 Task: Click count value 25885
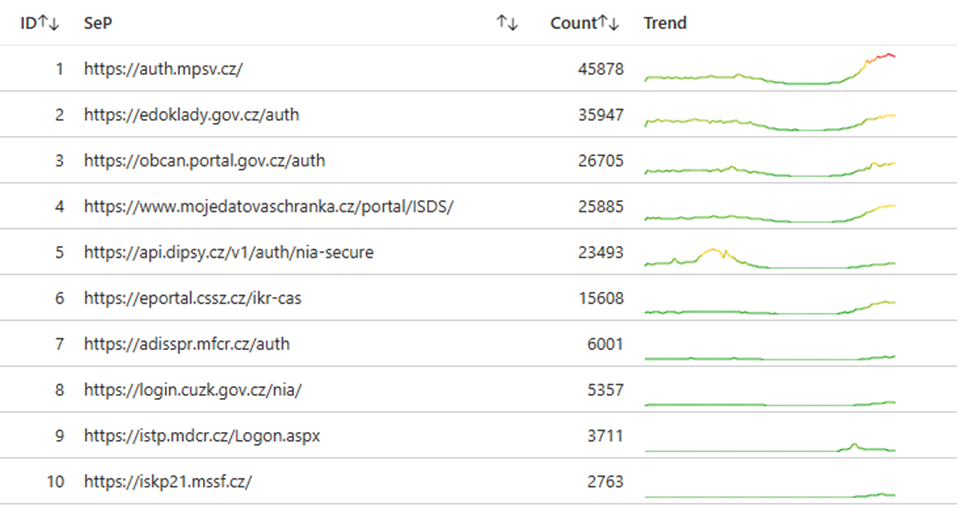tap(601, 206)
